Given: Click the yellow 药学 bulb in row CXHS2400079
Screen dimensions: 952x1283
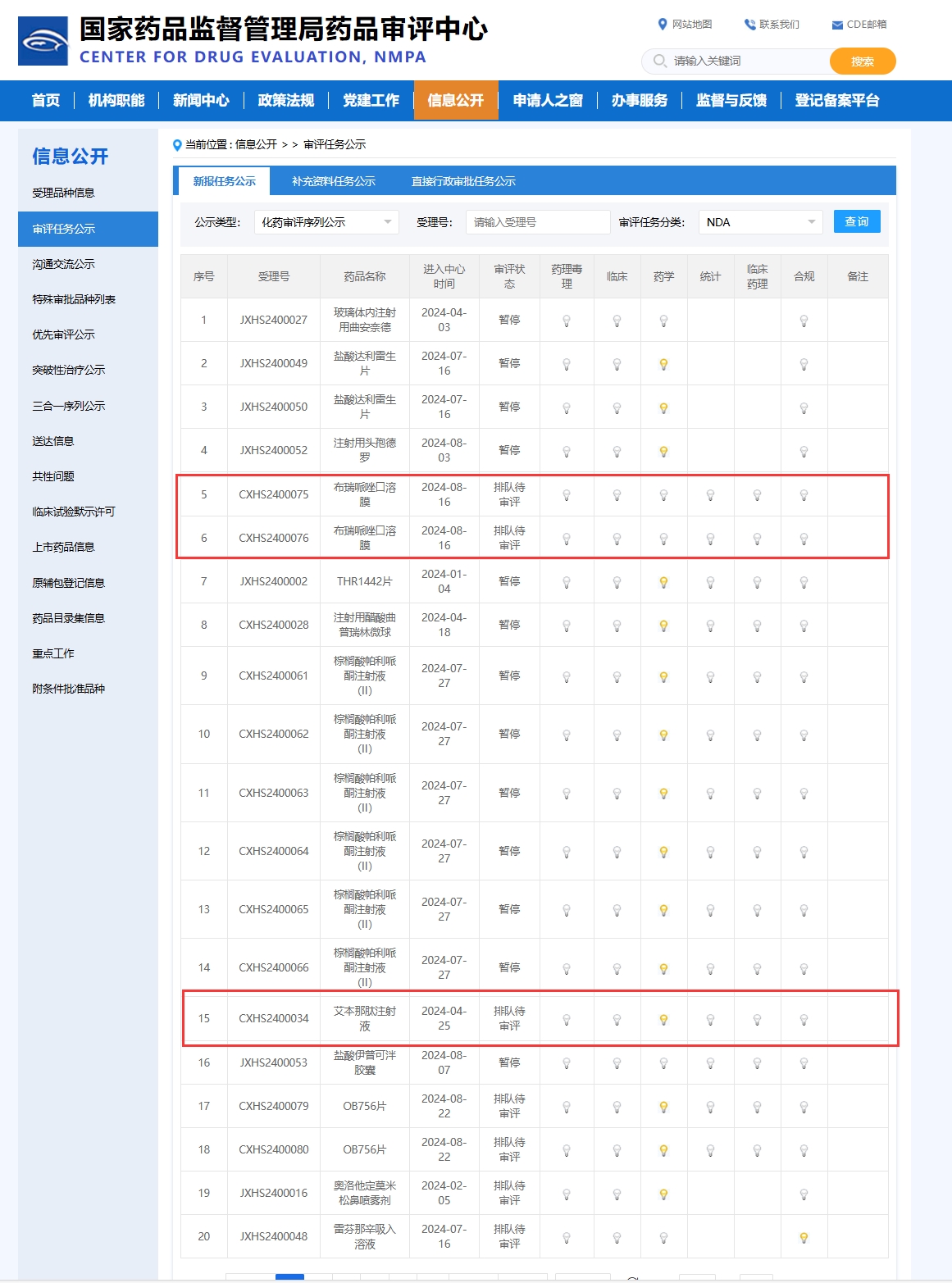Looking at the screenshot, I should click(664, 1107).
